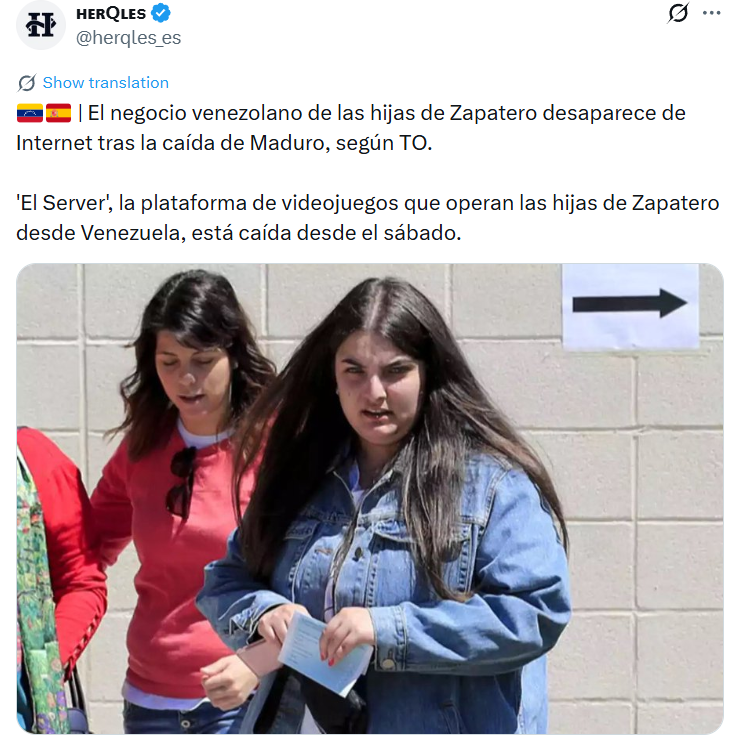Screen dimensions: 738x753
Task: Click the black arrow sign in photo
Action: [630, 303]
